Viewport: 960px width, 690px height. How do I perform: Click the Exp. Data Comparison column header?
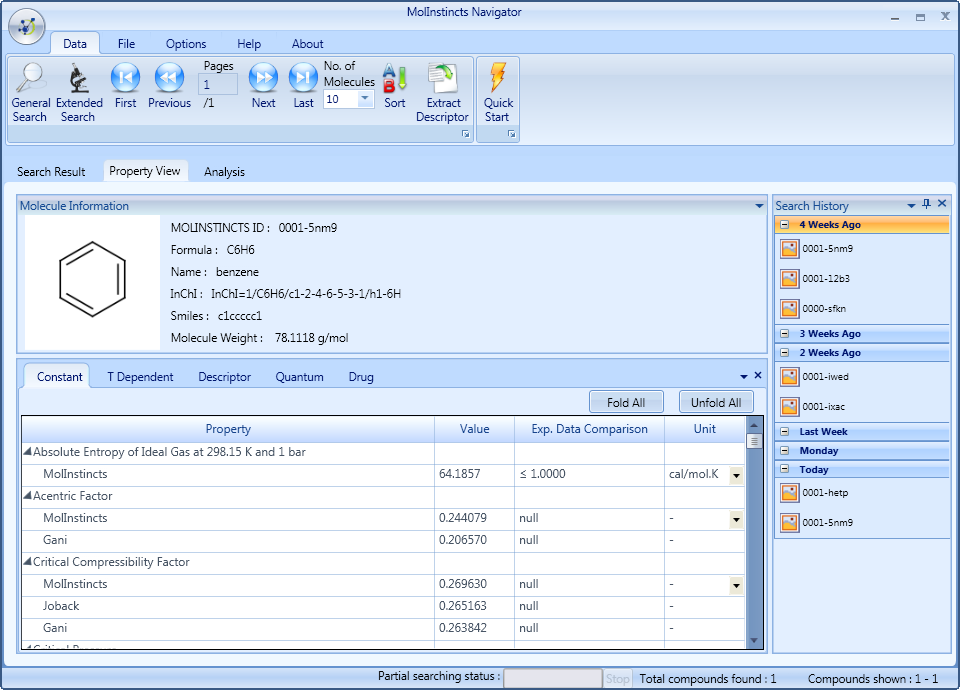coord(589,429)
